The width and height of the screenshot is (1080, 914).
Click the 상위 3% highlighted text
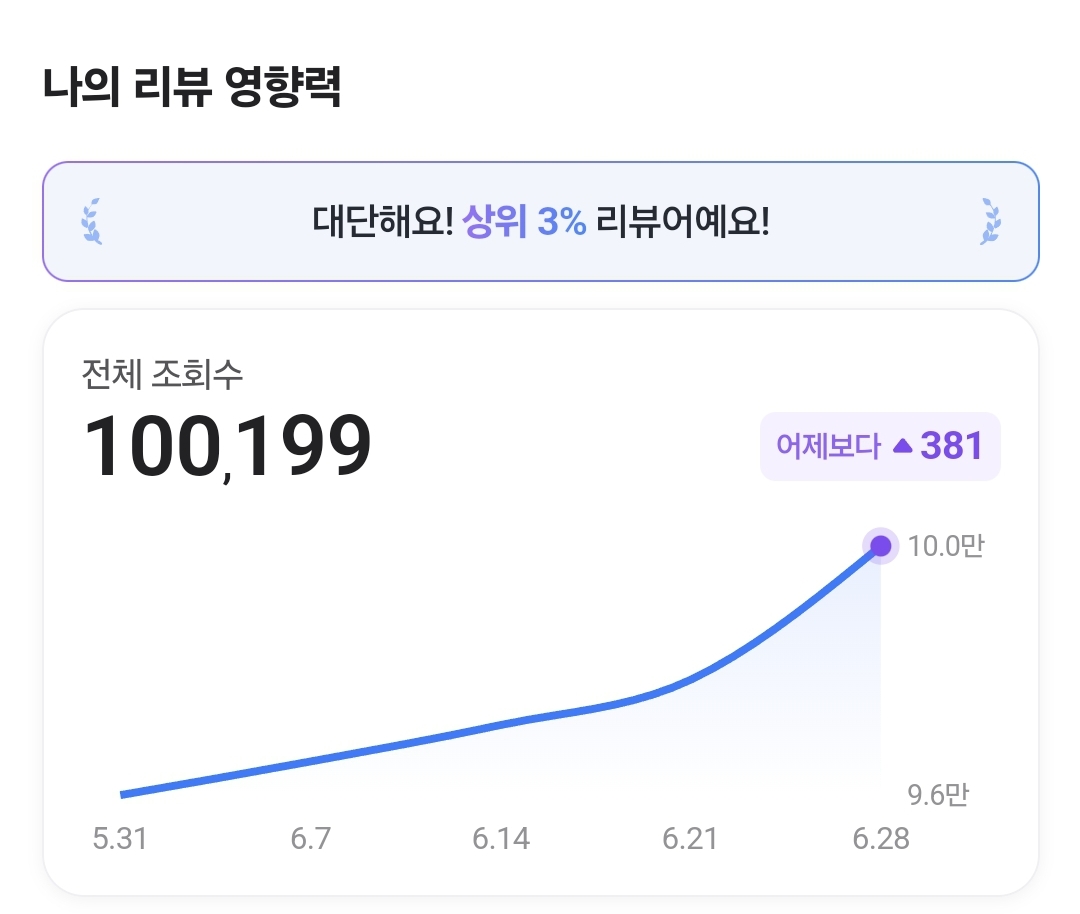pyautogui.click(x=524, y=222)
